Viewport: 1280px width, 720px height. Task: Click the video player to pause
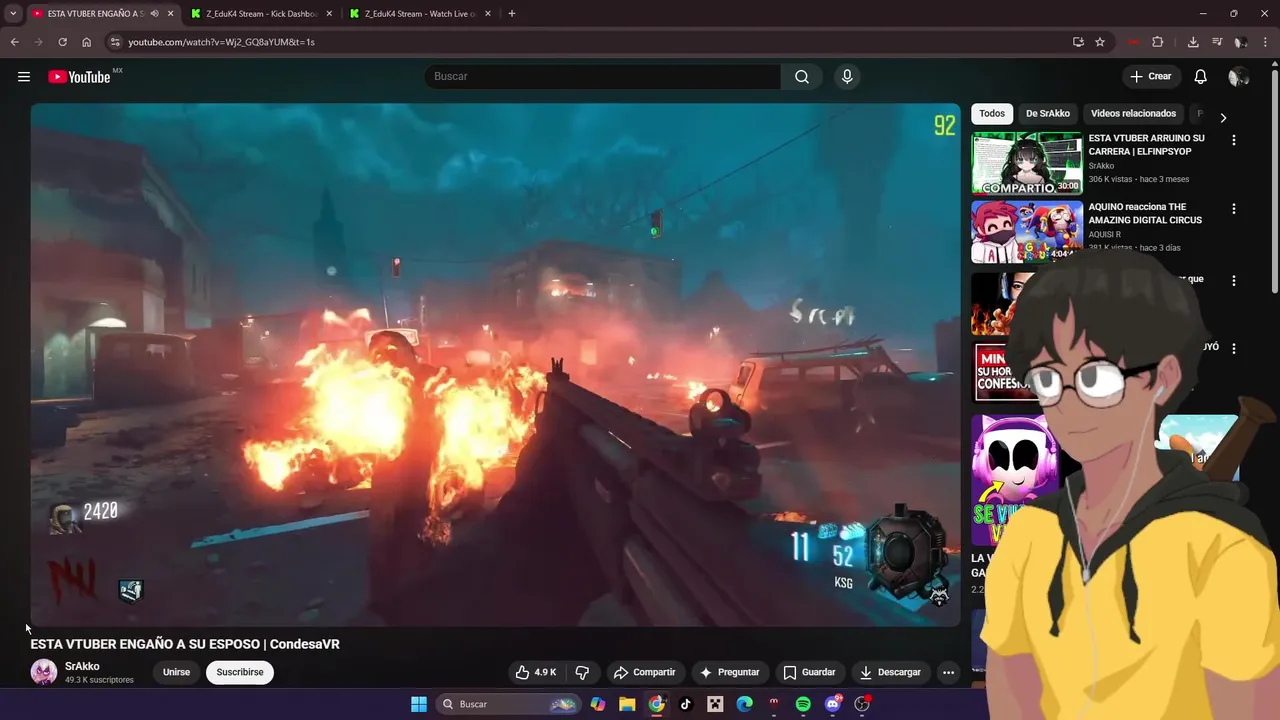coord(495,365)
